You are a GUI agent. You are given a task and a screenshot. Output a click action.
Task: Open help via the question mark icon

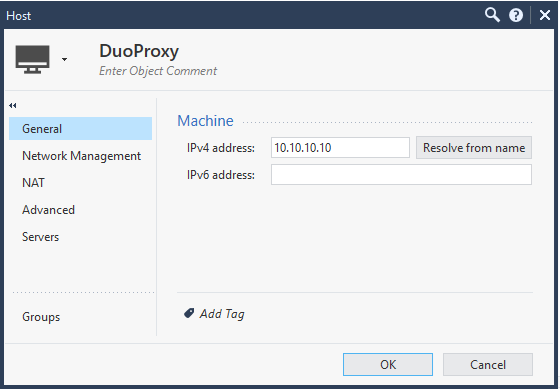click(x=516, y=15)
